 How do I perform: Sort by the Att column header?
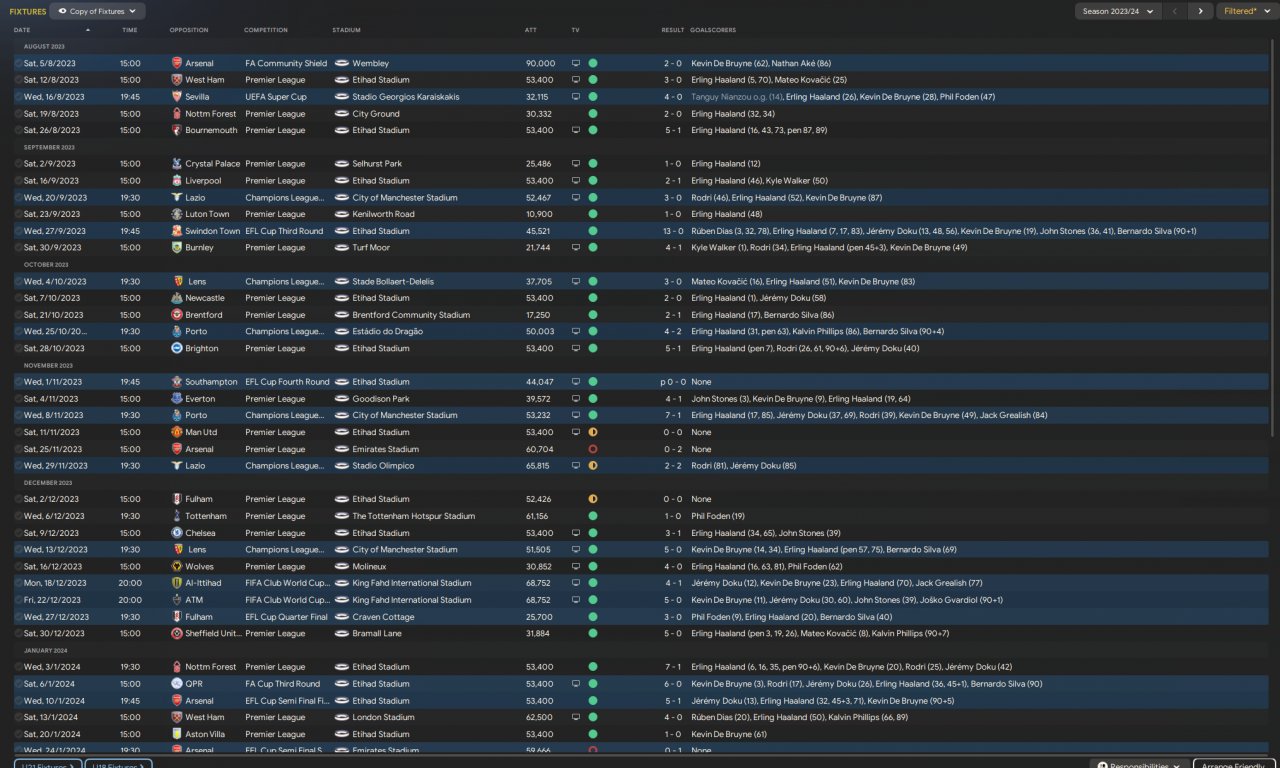point(531,30)
